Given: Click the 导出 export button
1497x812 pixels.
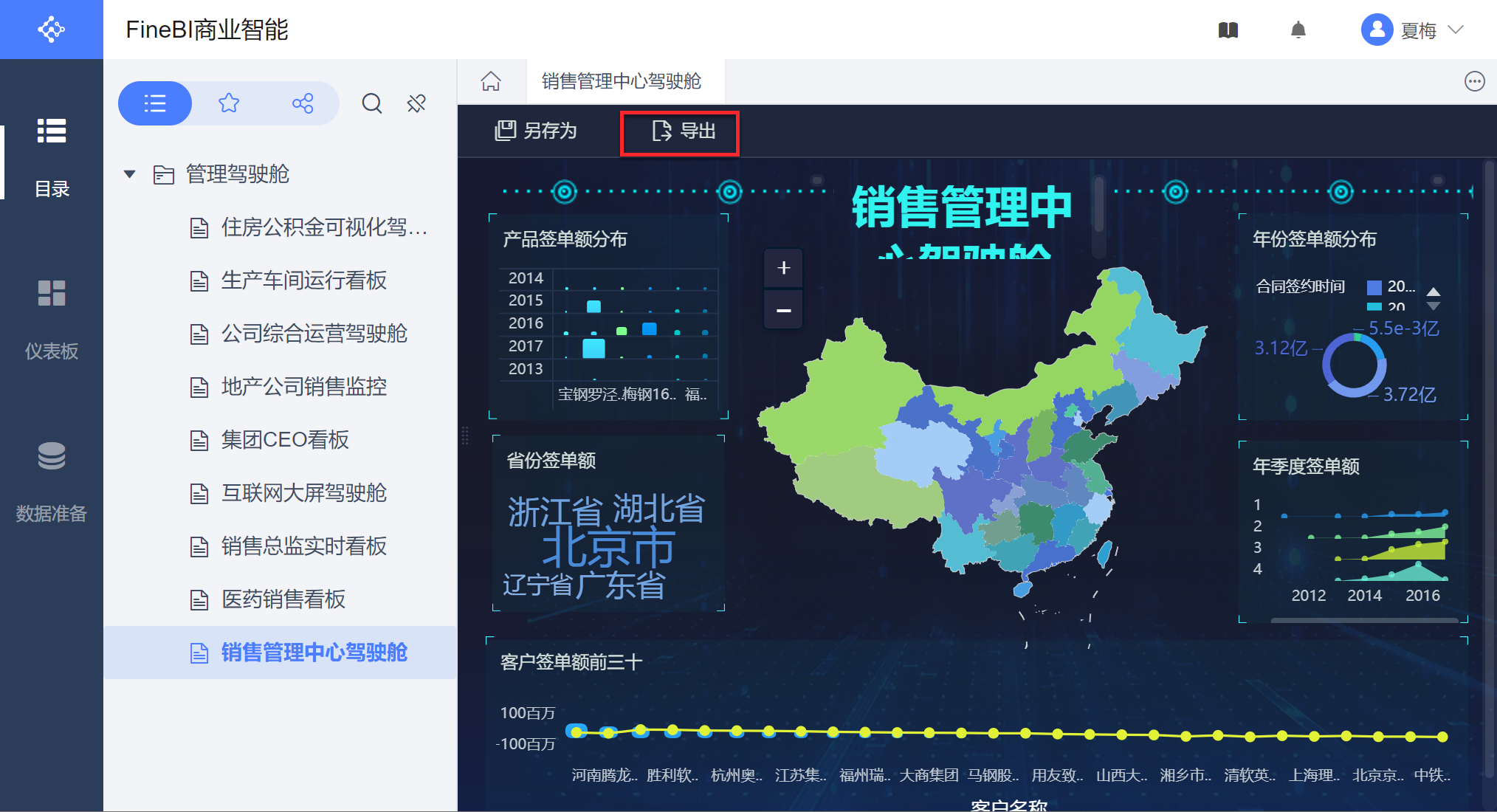Looking at the screenshot, I should (x=683, y=131).
